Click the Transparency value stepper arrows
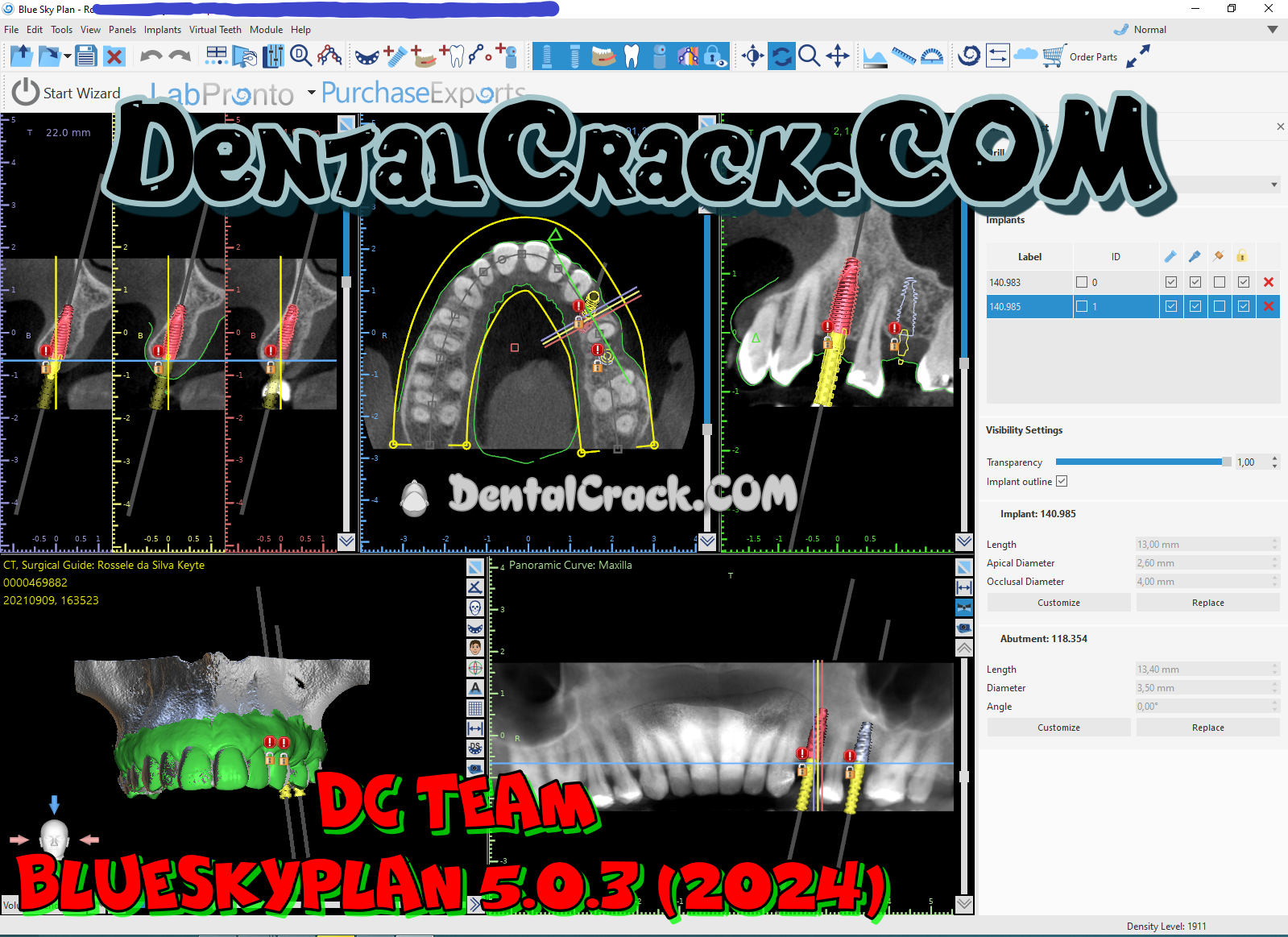Image resolution: width=1288 pixels, height=937 pixels. pyautogui.click(x=1274, y=462)
